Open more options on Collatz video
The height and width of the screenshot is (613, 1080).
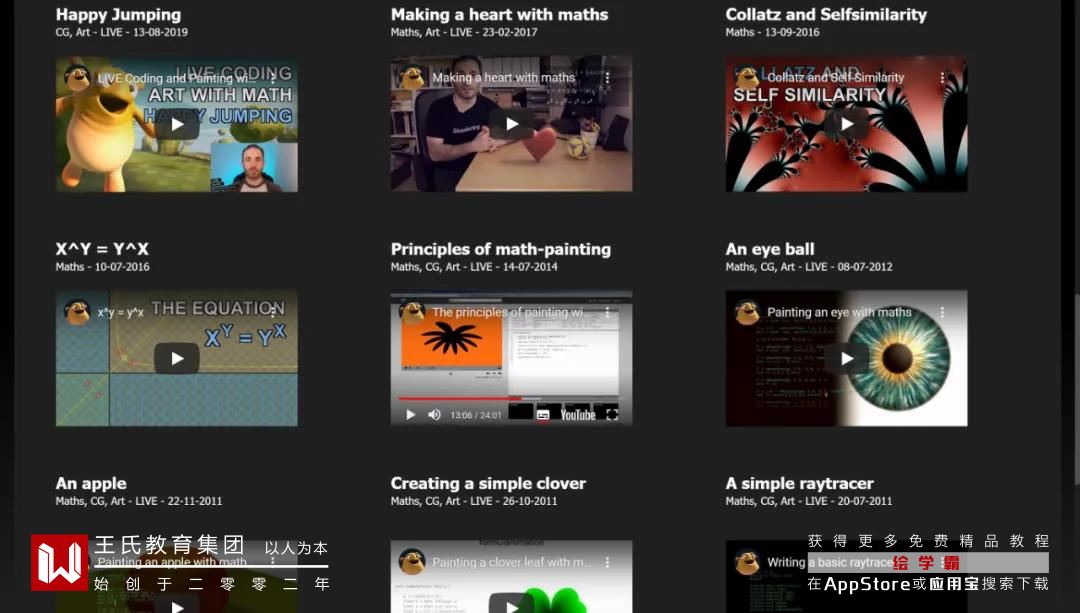[x=942, y=78]
